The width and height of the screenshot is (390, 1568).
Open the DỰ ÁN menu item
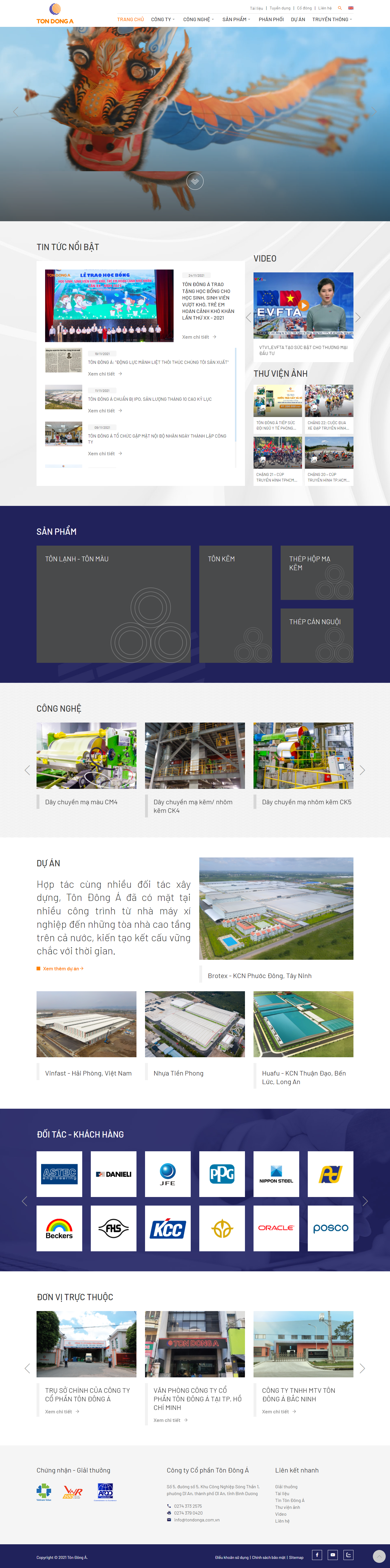(x=298, y=19)
